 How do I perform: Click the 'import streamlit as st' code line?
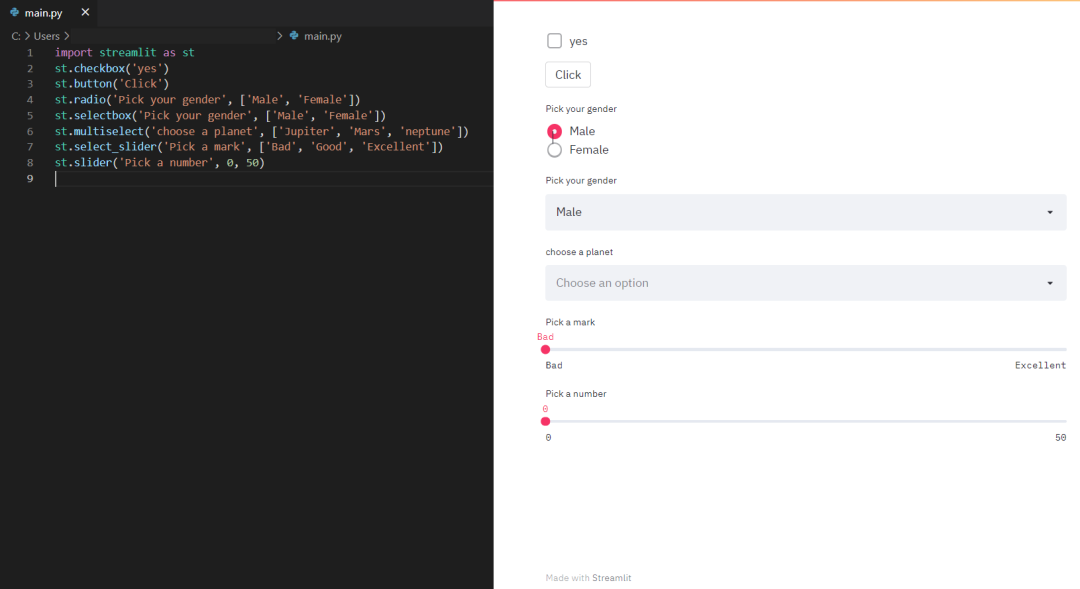click(x=125, y=52)
